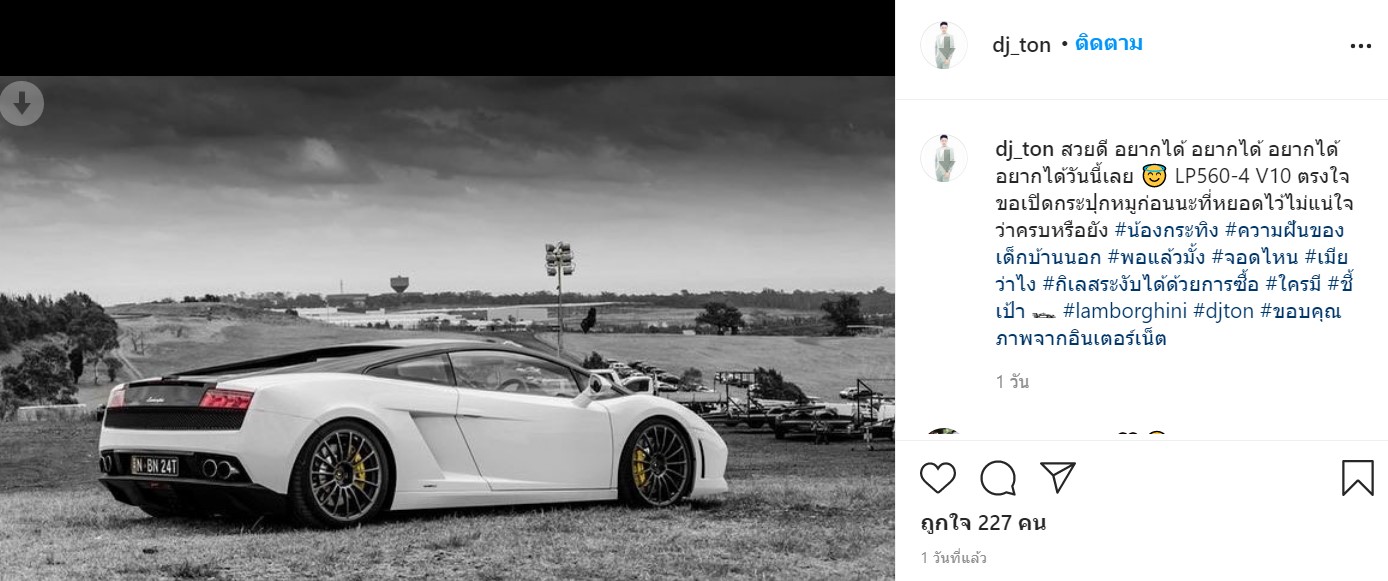
Task: Open dj_ton username in header
Action: (1021, 45)
